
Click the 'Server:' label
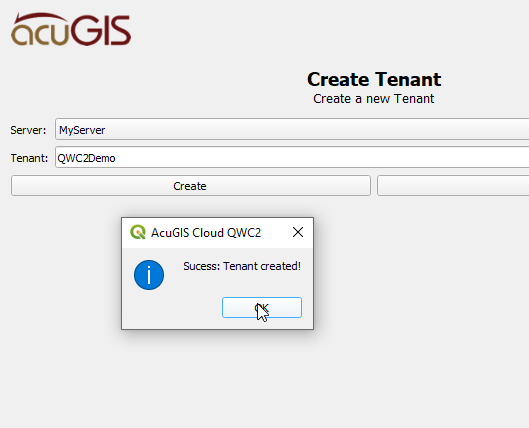28,130
